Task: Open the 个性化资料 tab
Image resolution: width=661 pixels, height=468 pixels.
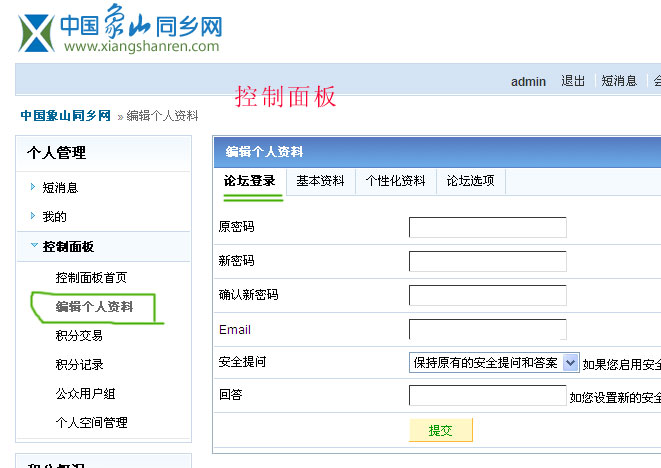Action: [395, 181]
